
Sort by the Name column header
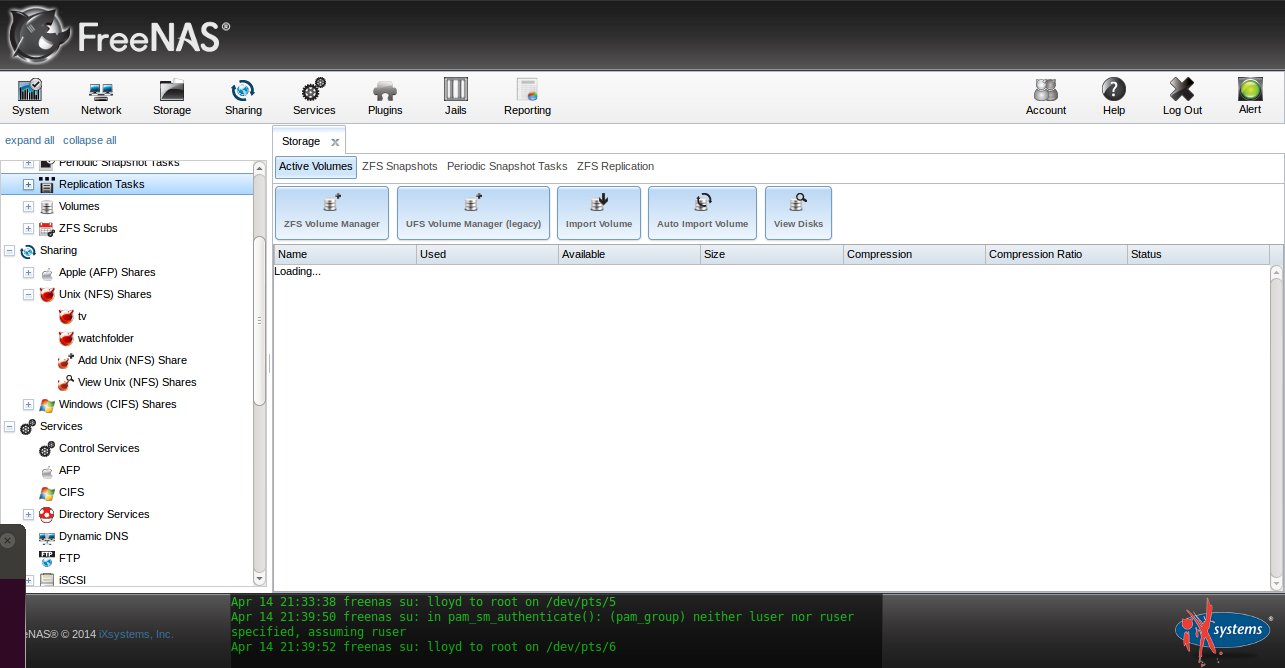coord(345,254)
